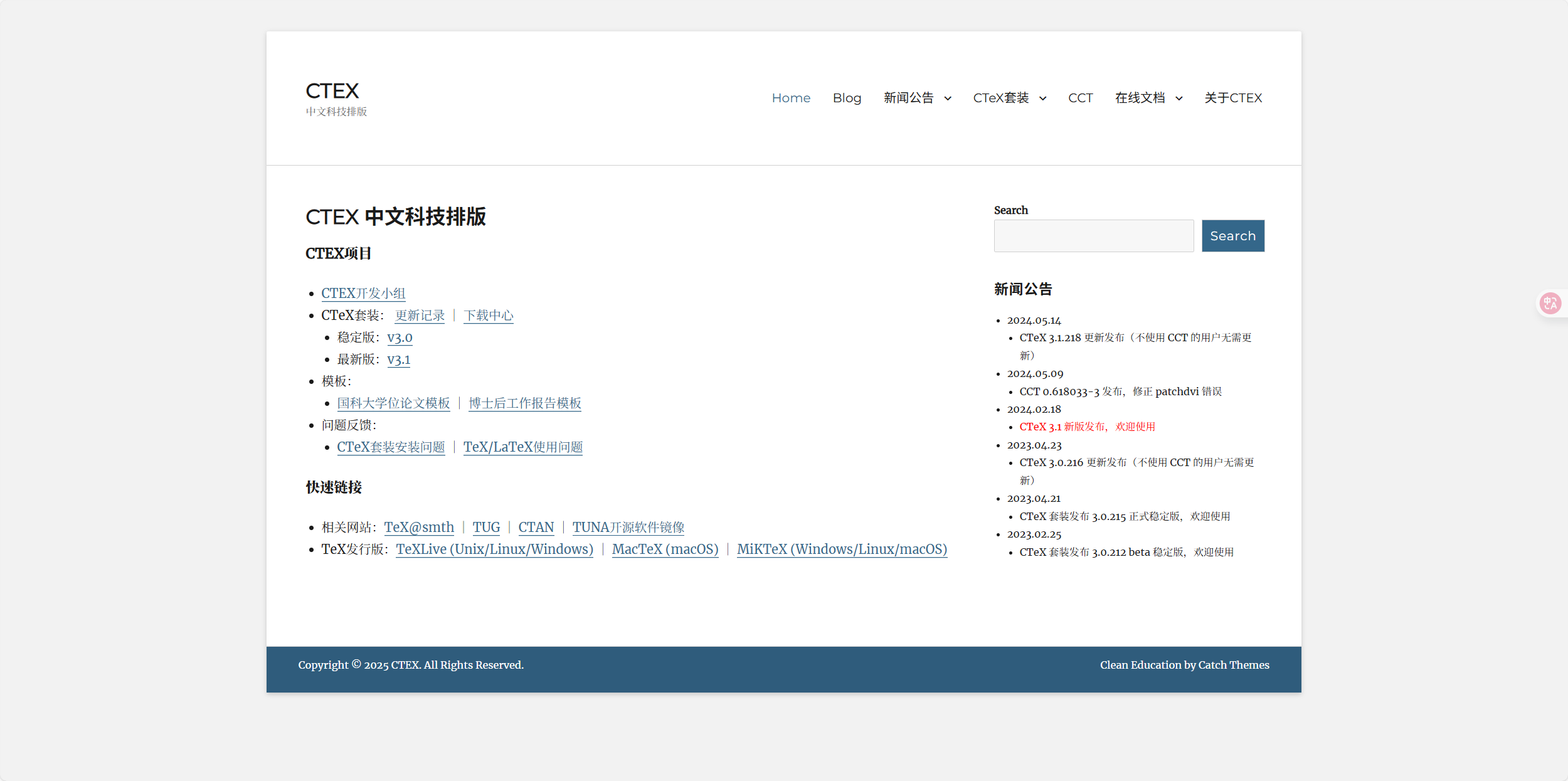
Task: Open the v3.1 latest version link
Action: (399, 359)
